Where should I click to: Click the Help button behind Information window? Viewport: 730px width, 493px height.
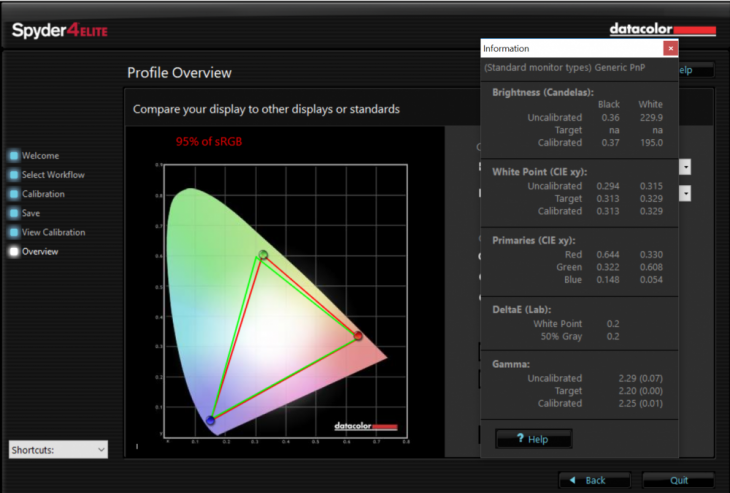click(696, 70)
